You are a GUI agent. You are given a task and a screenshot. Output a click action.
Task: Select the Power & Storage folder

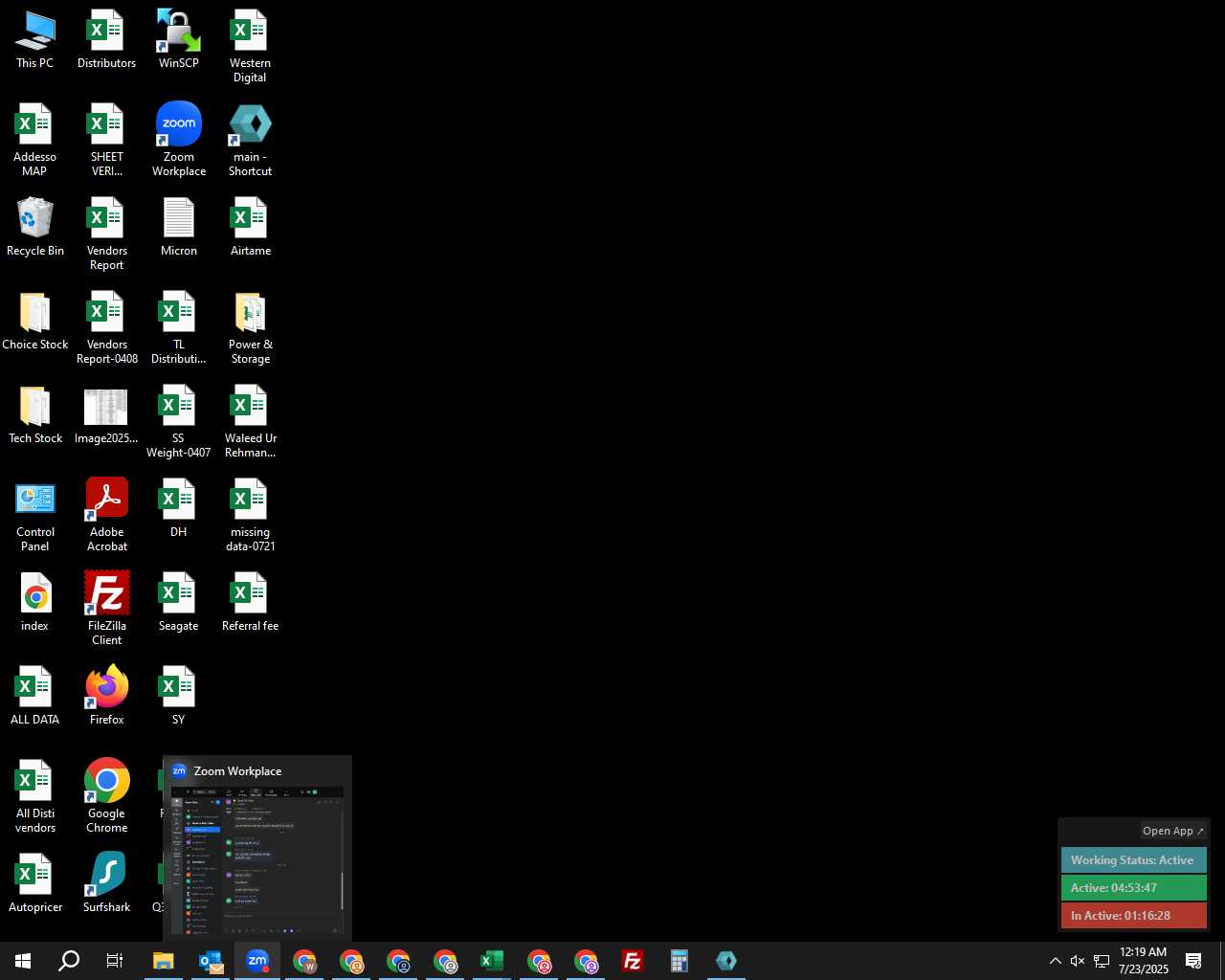pyautogui.click(x=250, y=328)
